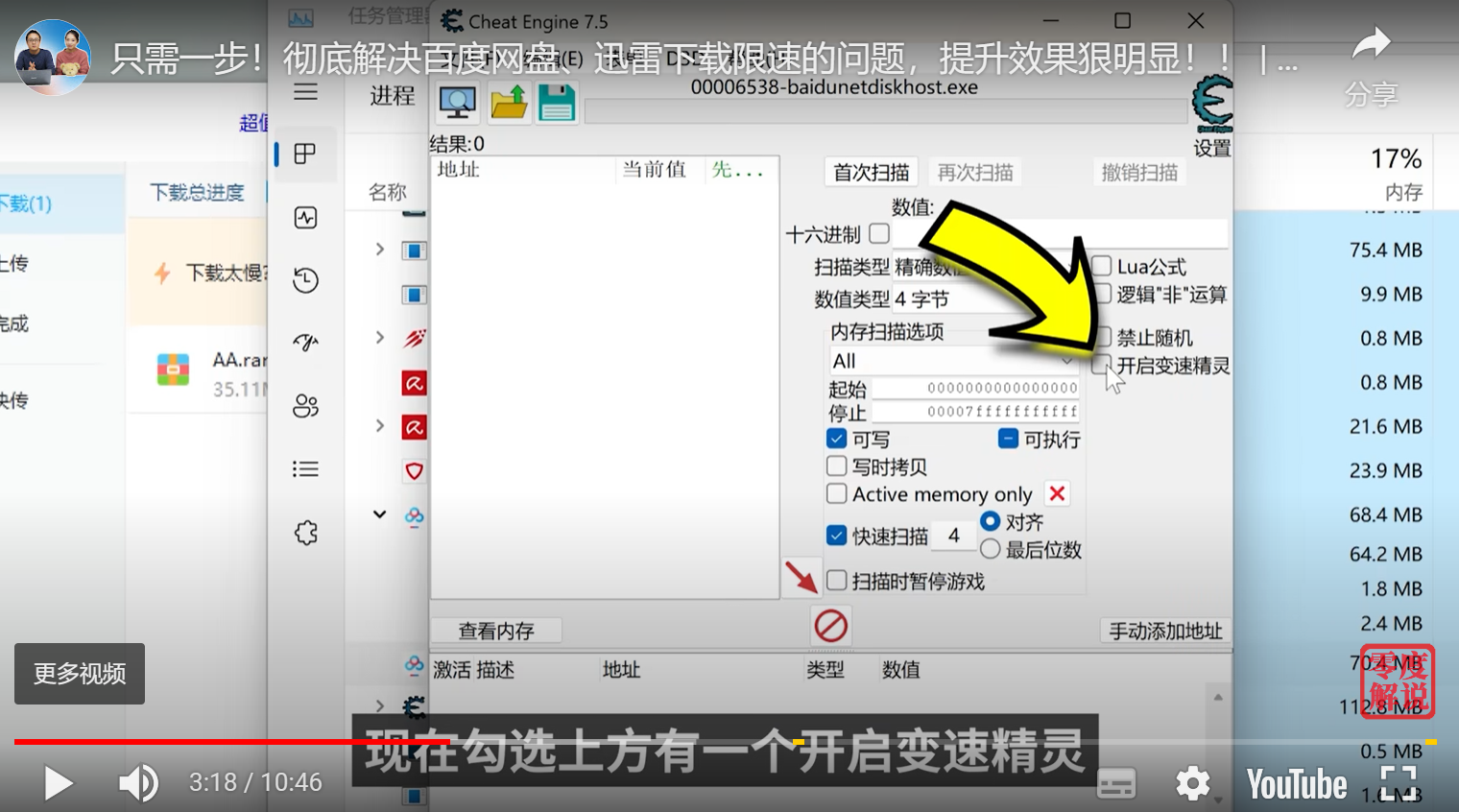Viewport: 1459px width, 812px height.
Task: Open Task Manager Startup apps icon
Action: [x=305, y=343]
